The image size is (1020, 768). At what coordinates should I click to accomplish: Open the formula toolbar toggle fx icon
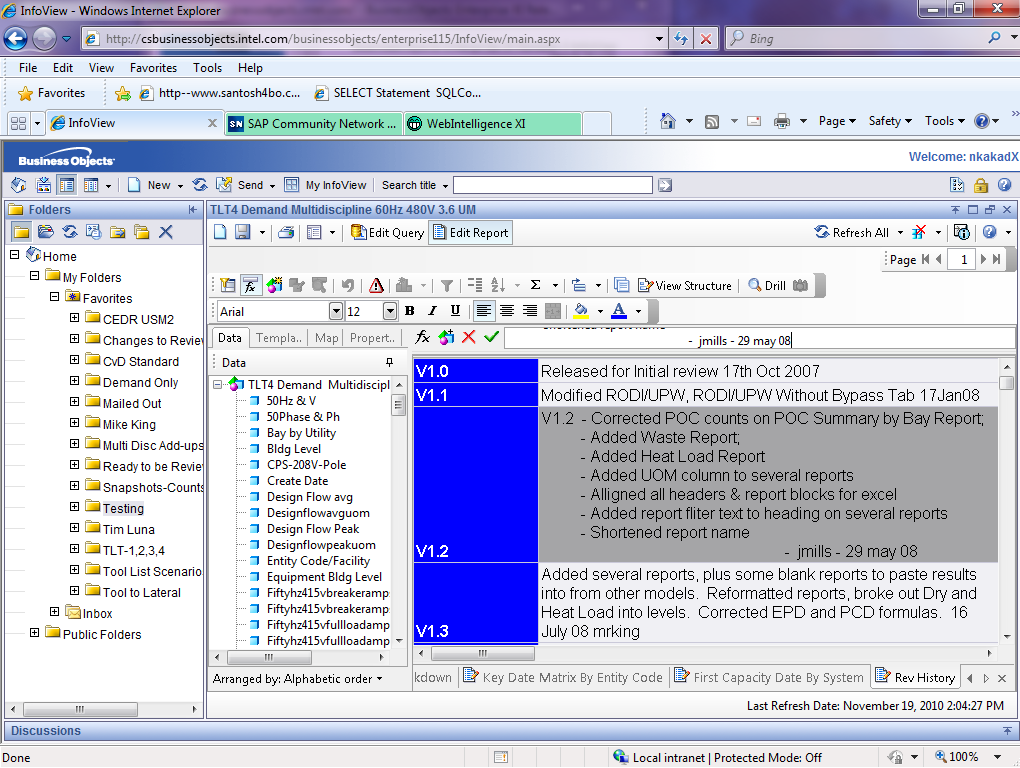pos(250,285)
